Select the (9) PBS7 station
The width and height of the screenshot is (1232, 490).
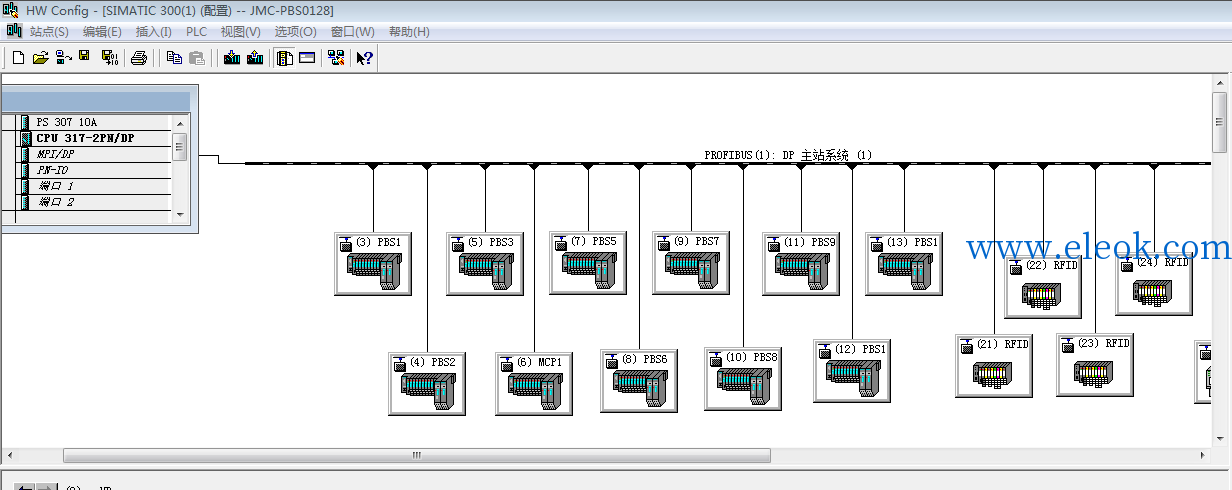tap(691, 263)
